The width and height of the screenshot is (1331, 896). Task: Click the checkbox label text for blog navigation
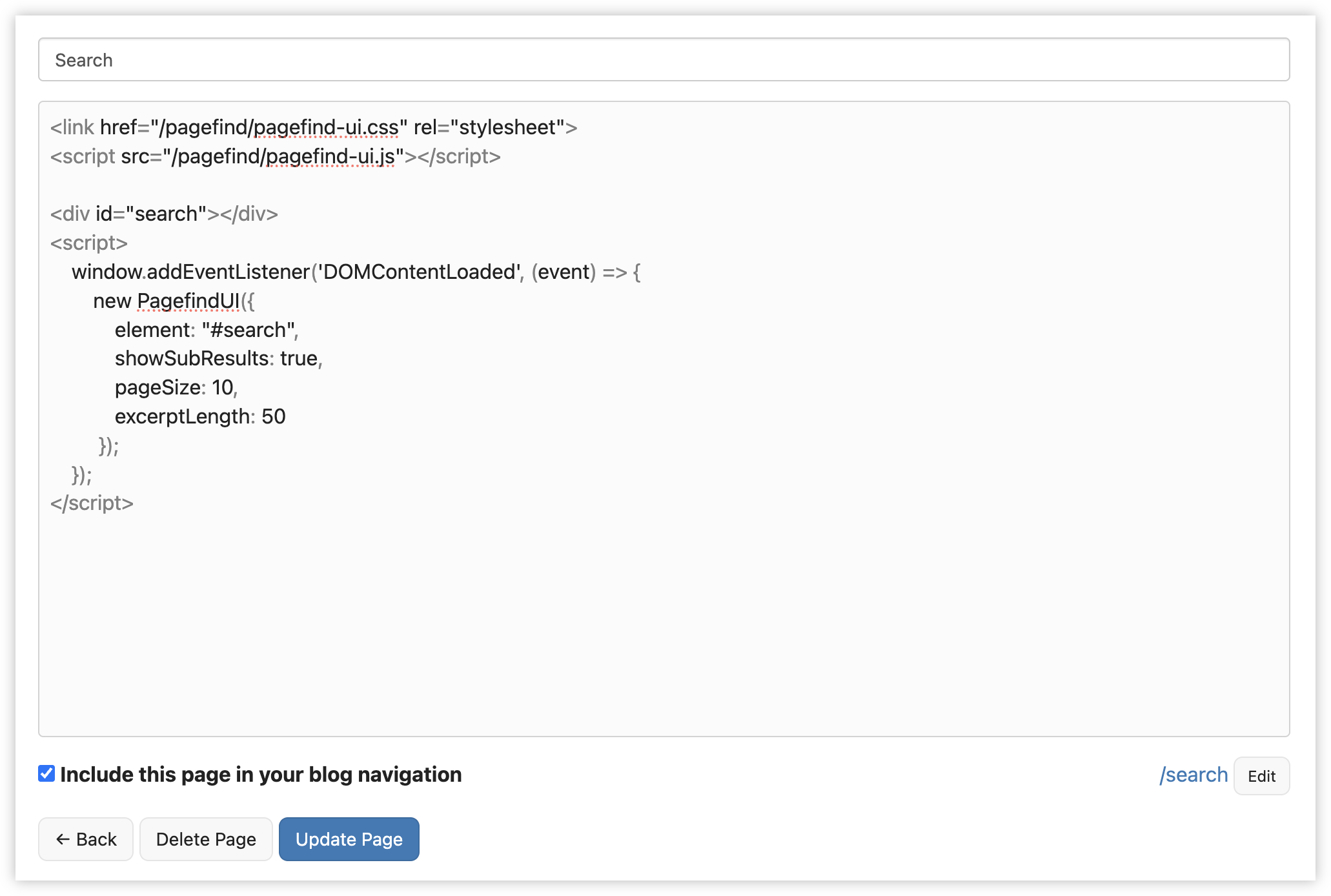click(260, 775)
